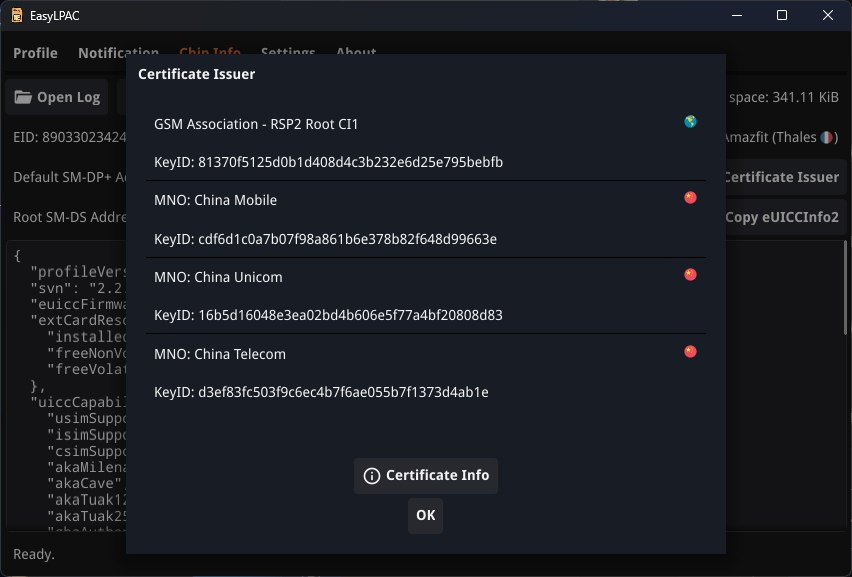852x577 pixels.
Task: Click the globe icon beside GSM Association
Action: tap(690, 122)
